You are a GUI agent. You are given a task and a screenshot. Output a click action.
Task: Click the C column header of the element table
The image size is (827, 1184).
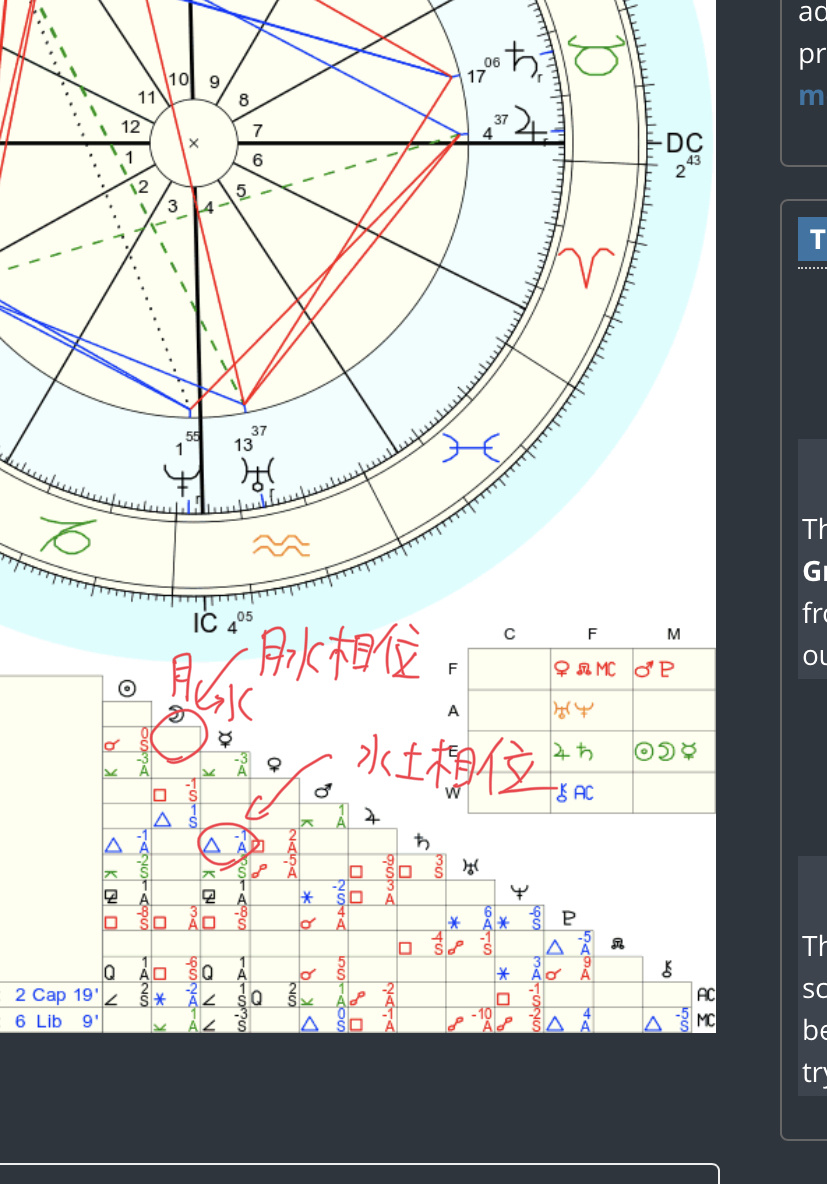click(x=509, y=634)
